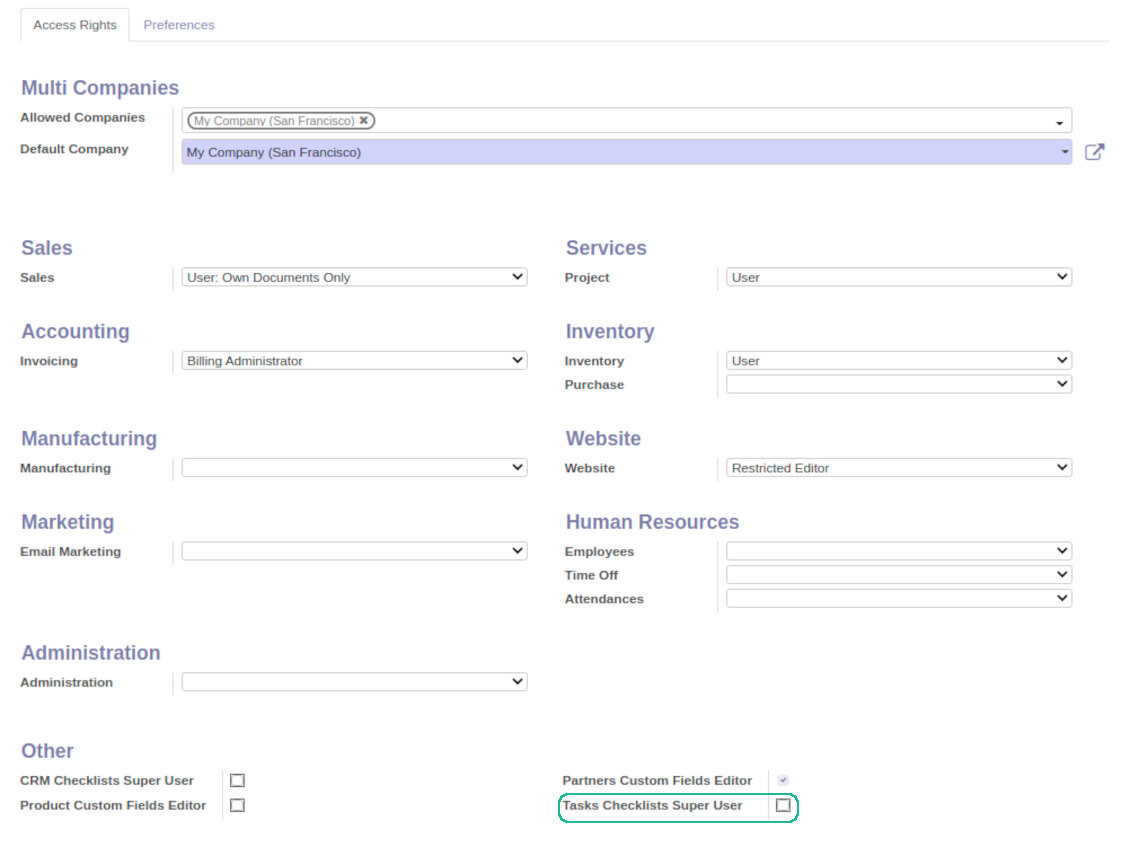The width and height of the screenshot is (1130, 865).
Task: Open Invoicing Billing Administrator dropdown
Action: coord(354,361)
